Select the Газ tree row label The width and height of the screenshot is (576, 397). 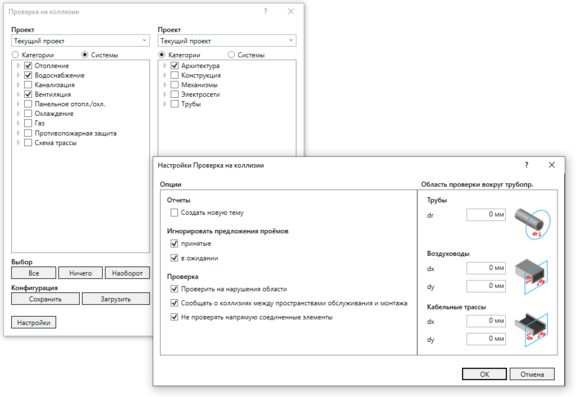click(x=39, y=123)
